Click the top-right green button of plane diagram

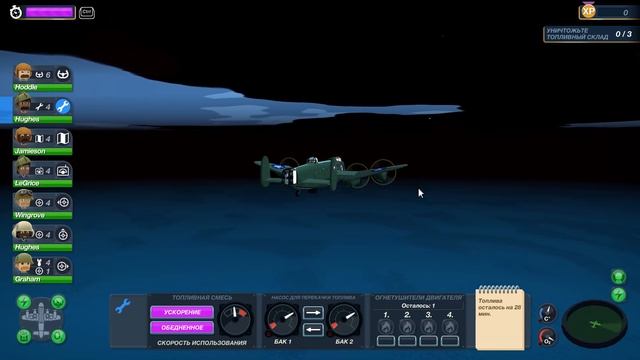[x=58, y=302]
